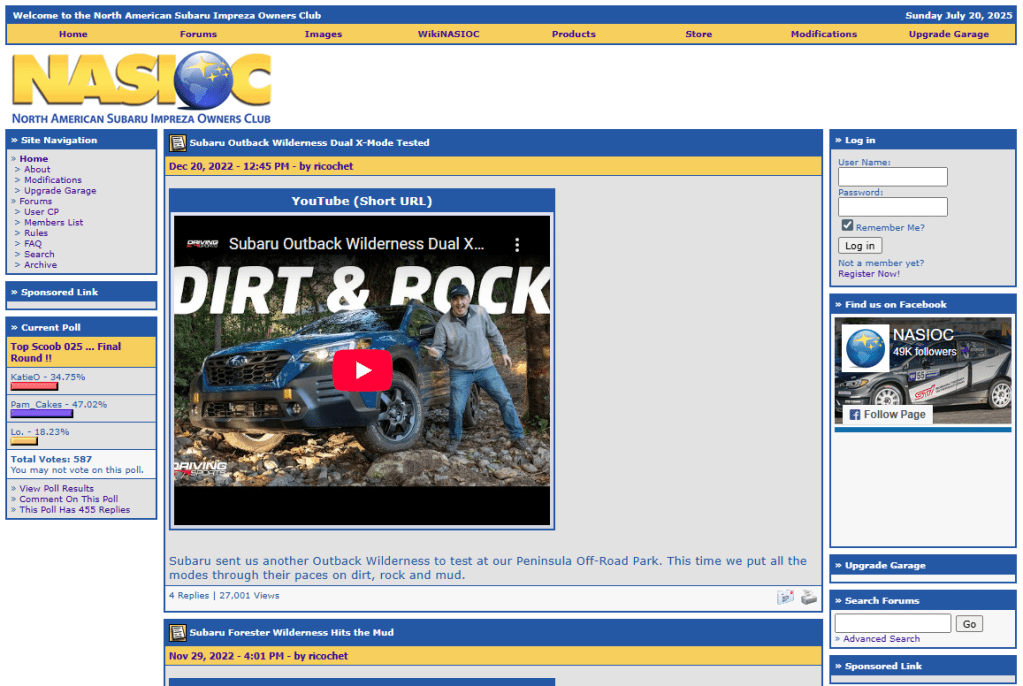This screenshot has width=1023, height=686.
Task: Open the YouTube video options menu (three dots)
Action: (517, 244)
